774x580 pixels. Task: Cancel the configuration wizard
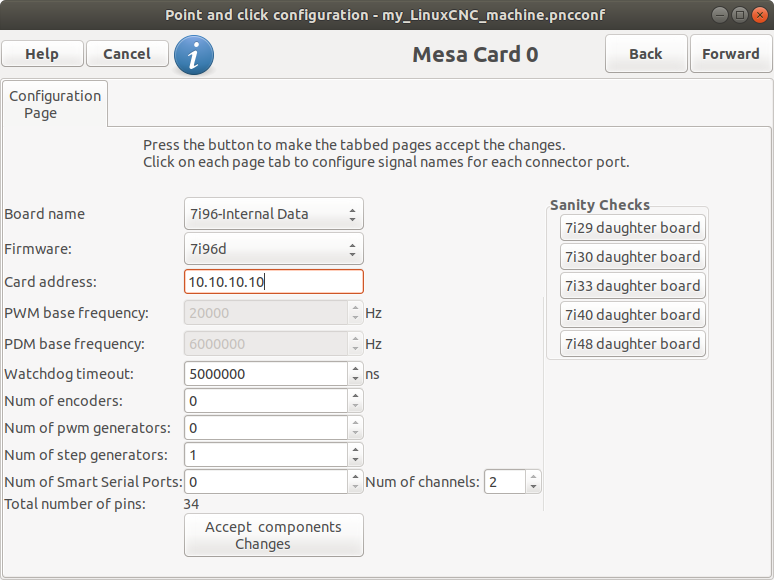pos(127,53)
